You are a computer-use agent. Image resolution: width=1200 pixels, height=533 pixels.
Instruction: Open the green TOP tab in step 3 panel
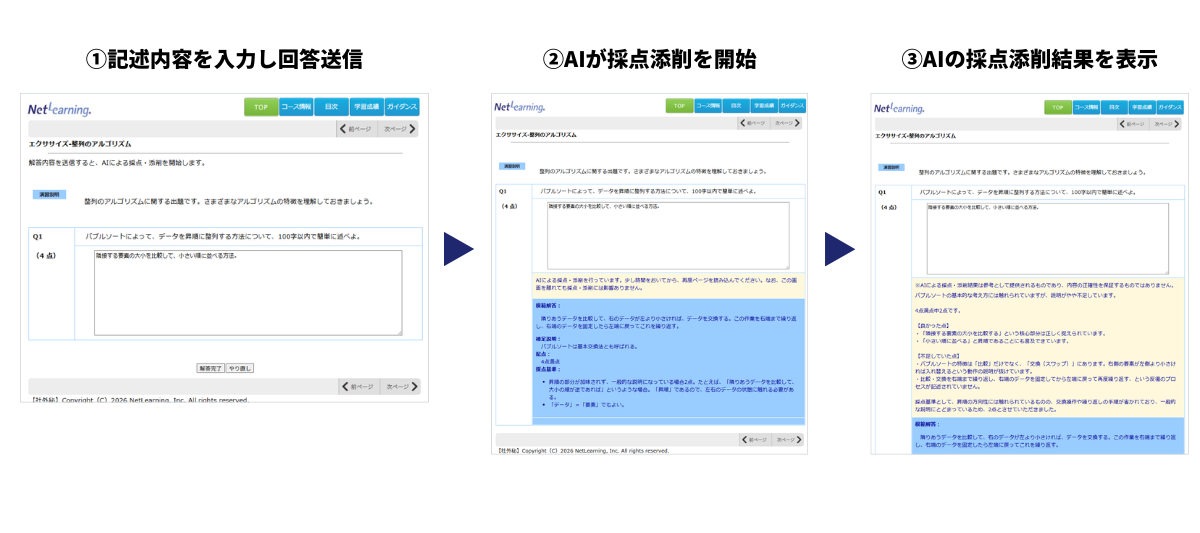(x=1056, y=107)
